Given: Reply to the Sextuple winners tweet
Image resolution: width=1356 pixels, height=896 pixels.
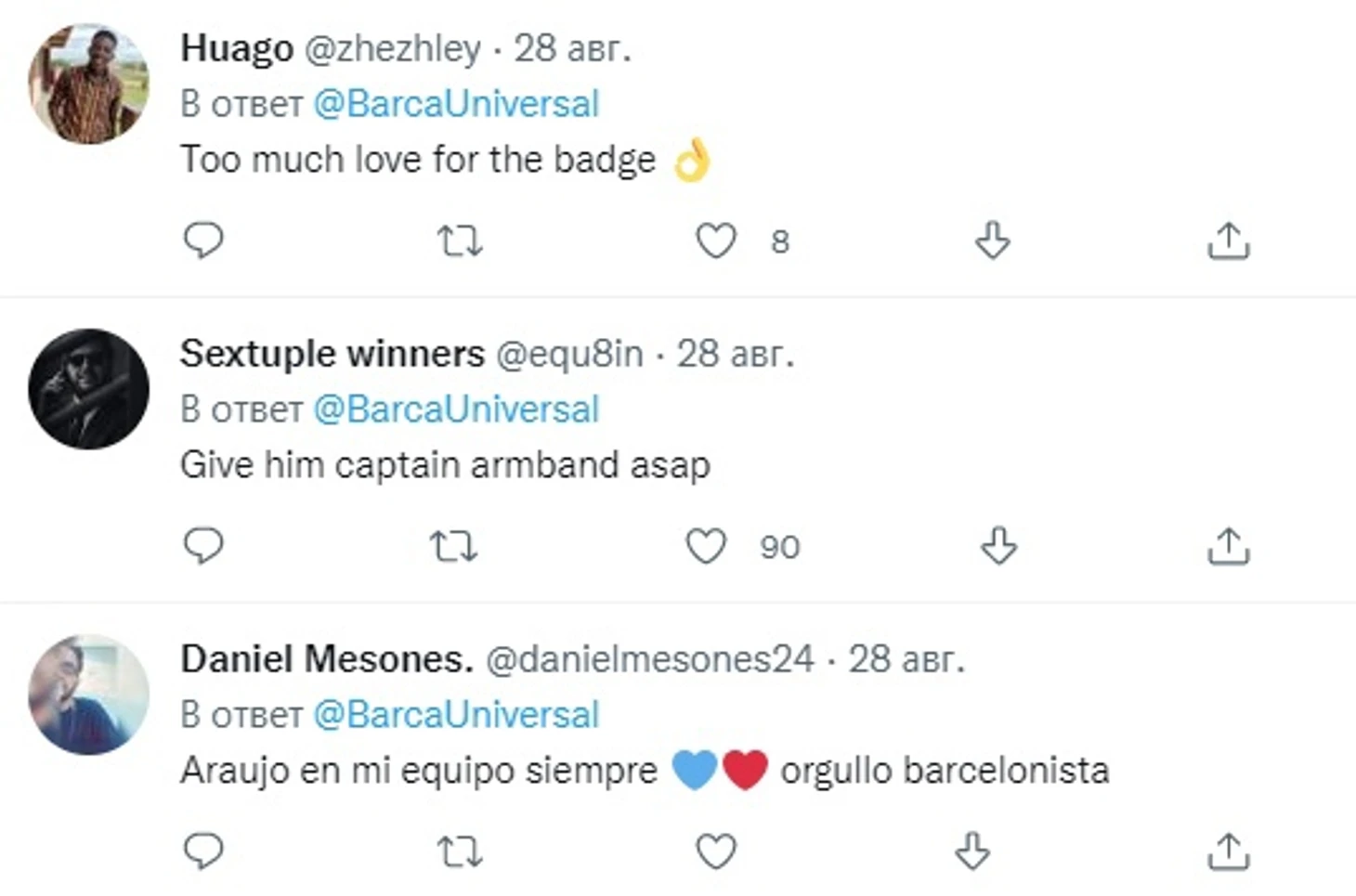Looking at the screenshot, I should tap(203, 546).
